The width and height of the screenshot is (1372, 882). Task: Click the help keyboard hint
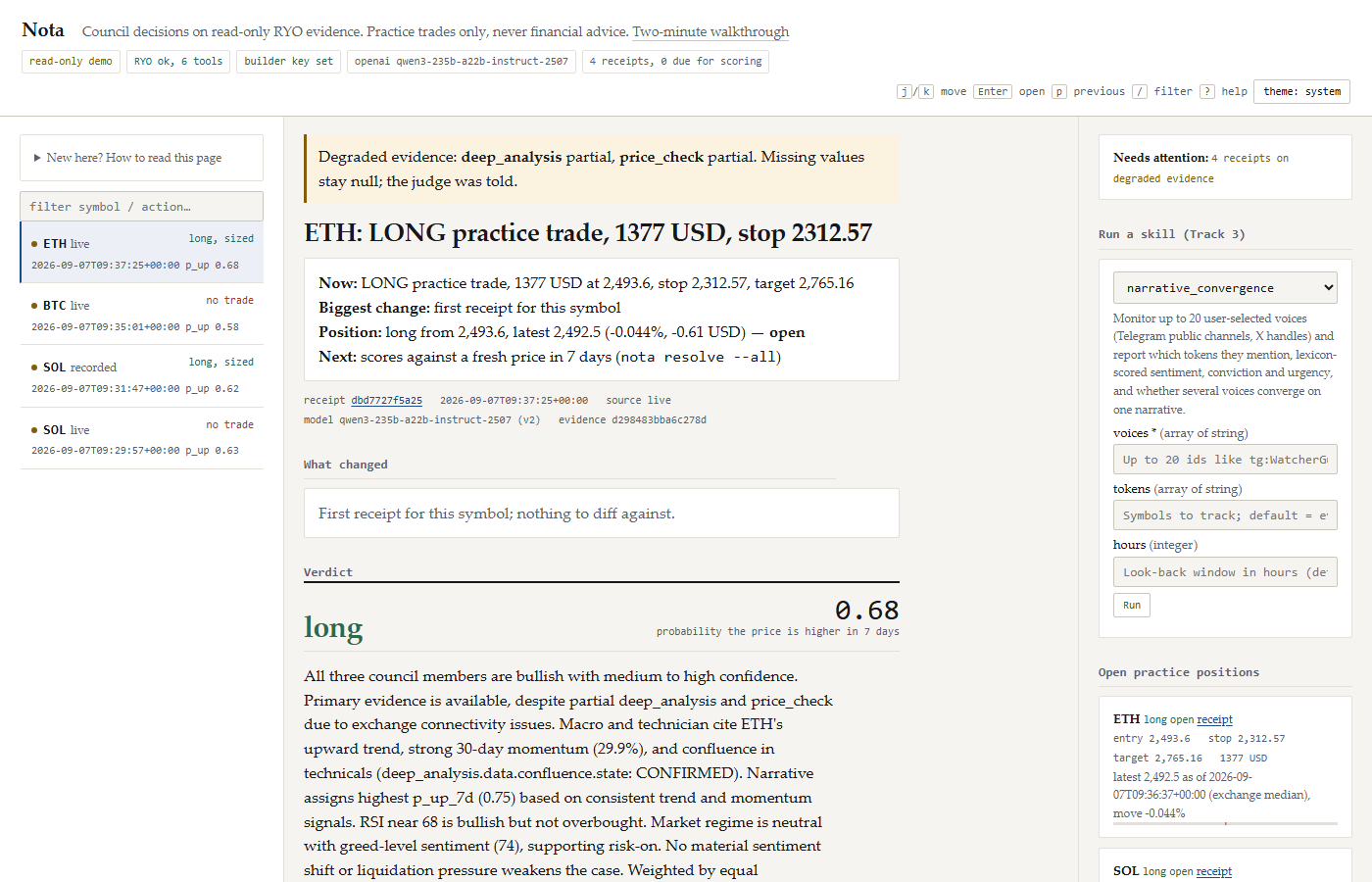[x=1224, y=91]
